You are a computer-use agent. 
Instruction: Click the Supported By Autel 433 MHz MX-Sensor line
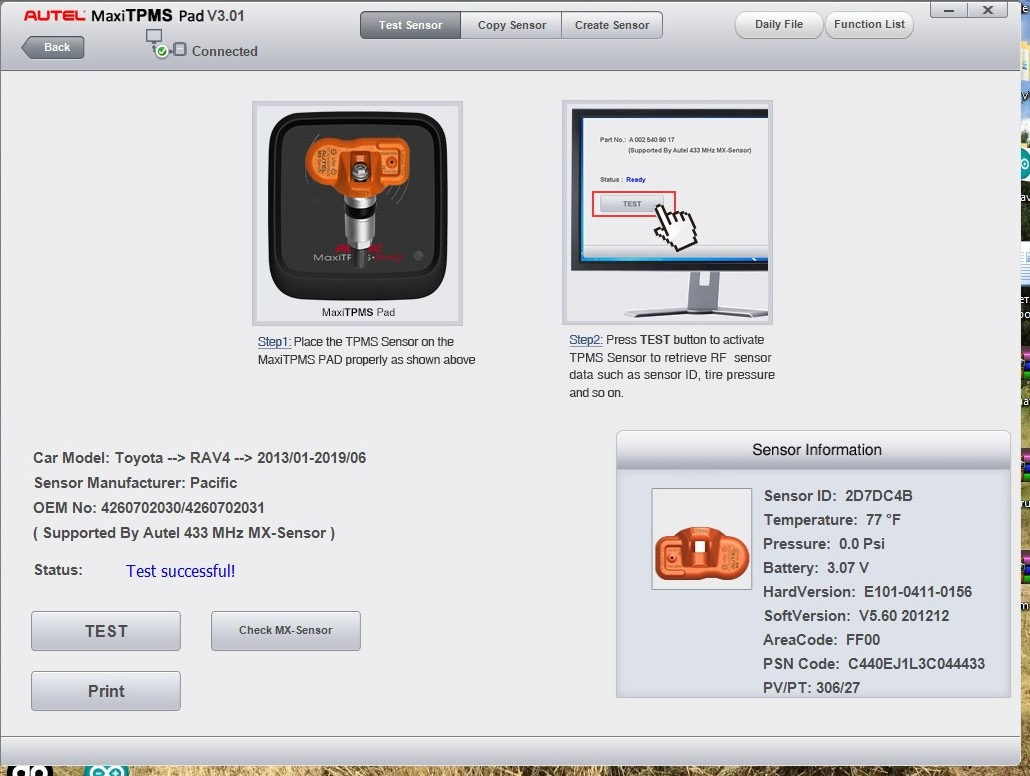184,533
